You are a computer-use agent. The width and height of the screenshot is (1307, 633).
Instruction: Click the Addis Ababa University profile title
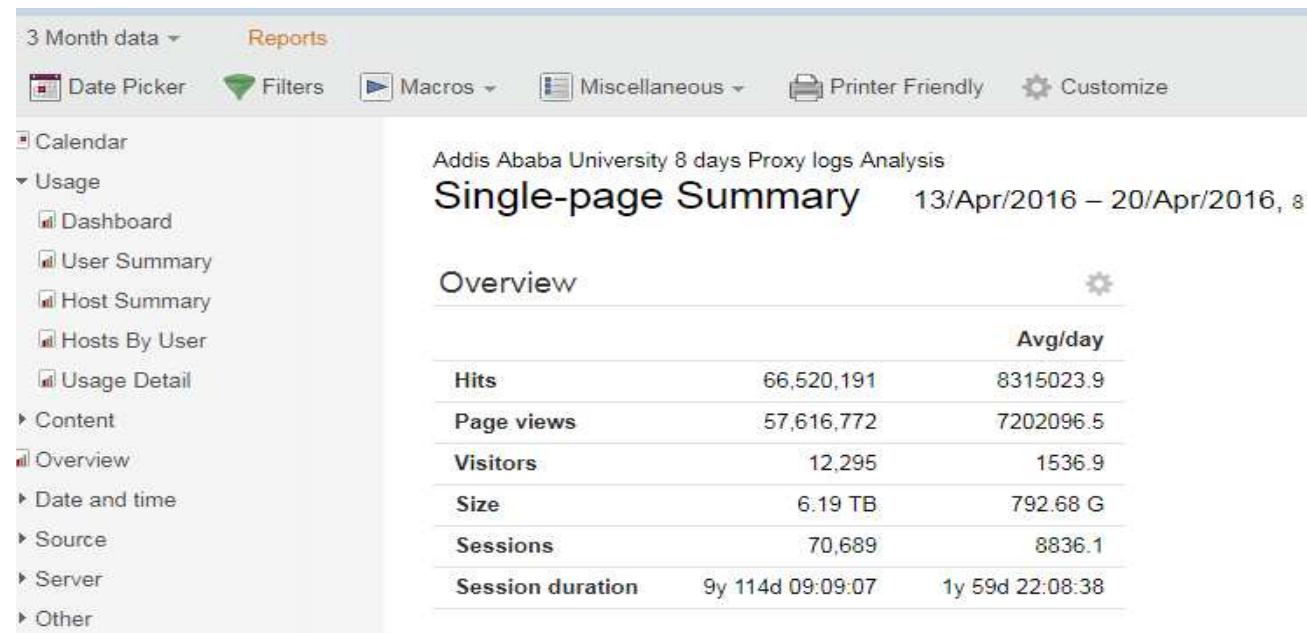coord(691,160)
